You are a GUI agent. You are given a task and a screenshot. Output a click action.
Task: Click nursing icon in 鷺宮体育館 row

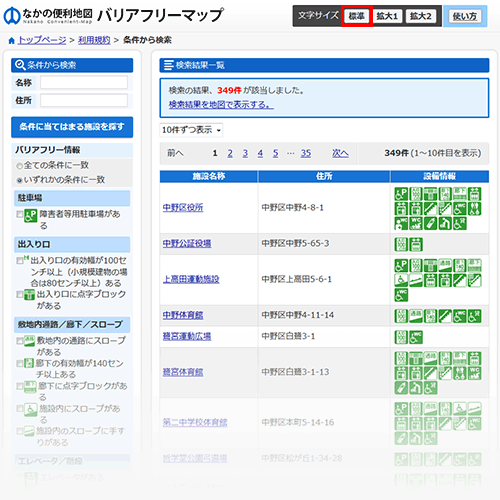[401, 388]
